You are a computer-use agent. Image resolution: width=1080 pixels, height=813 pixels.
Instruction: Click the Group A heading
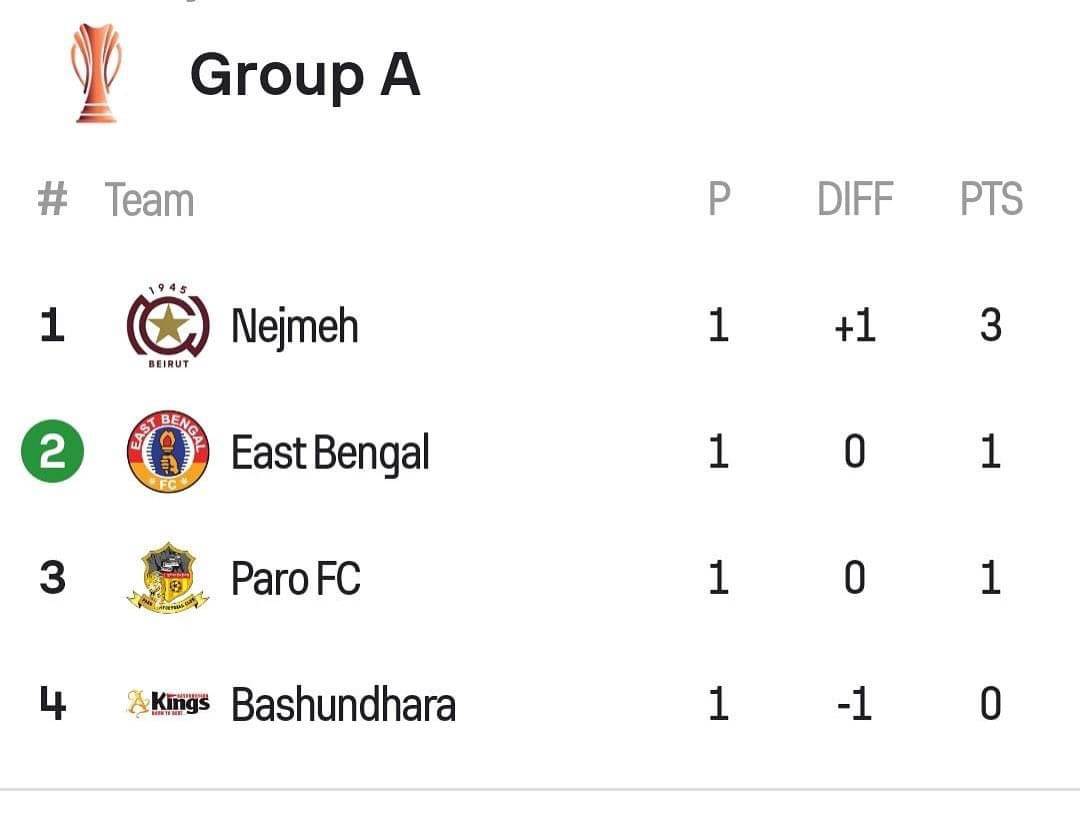(x=304, y=75)
